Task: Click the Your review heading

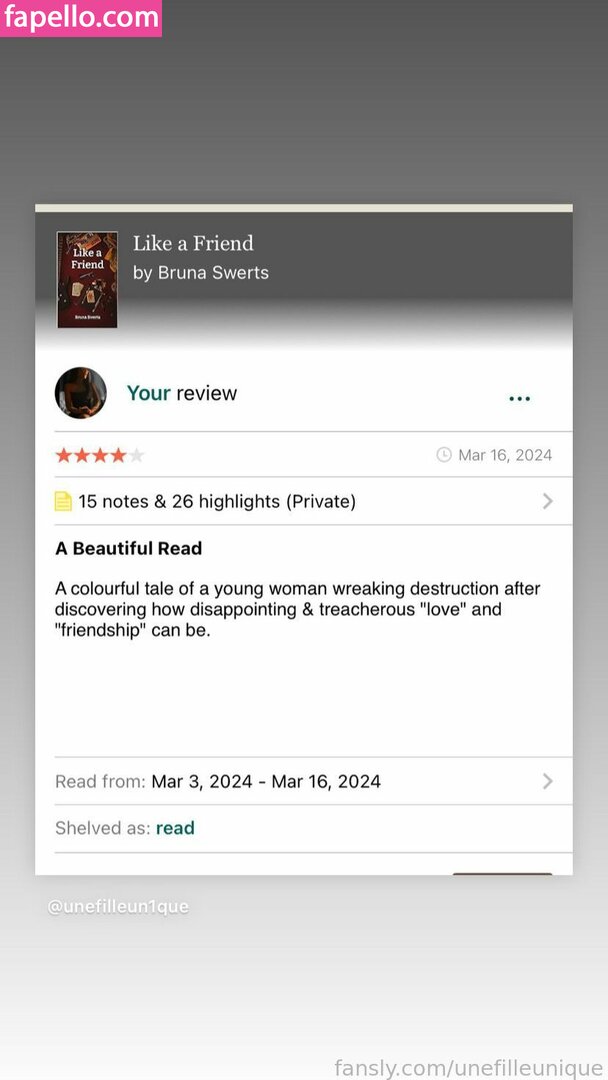Action: tap(182, 393)
